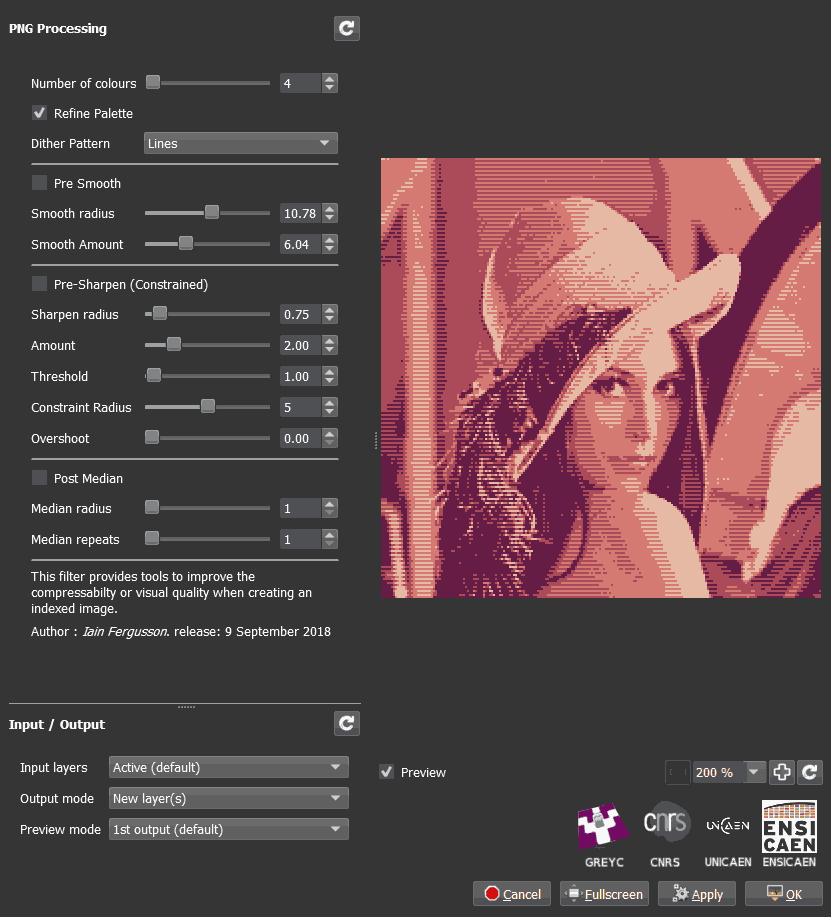
Task: Click the Smooth Amount stepper arrows
Action: pyautogui.click(x=330, y=244)
